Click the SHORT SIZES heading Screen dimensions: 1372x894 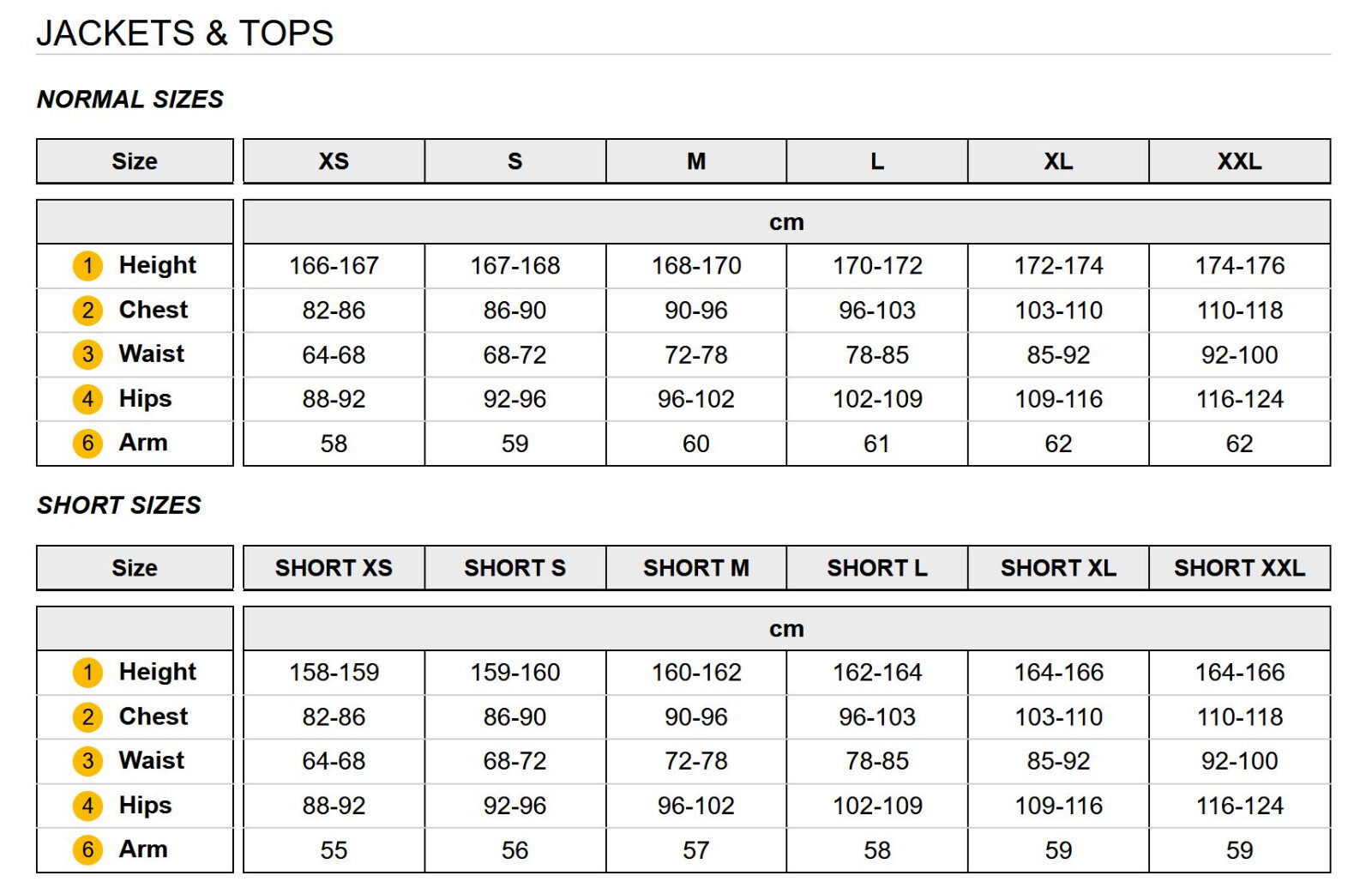[119, 505]
